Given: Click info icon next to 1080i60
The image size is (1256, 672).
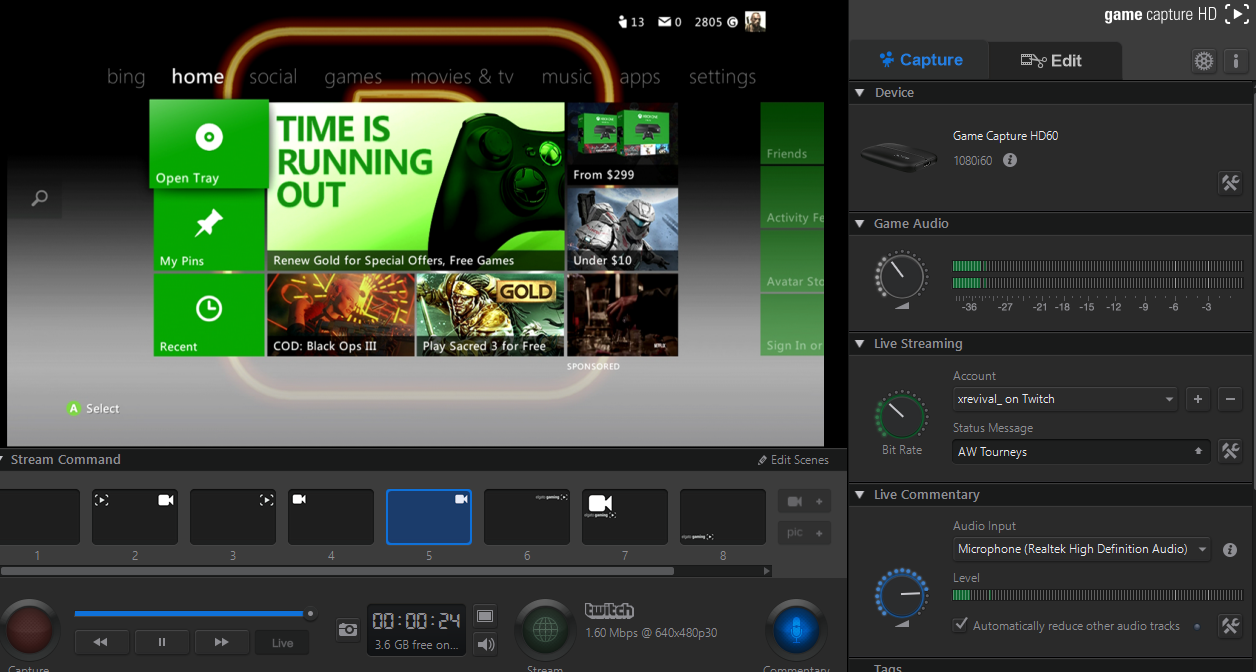Looking at the screenshot, I should pos(1010,160).
